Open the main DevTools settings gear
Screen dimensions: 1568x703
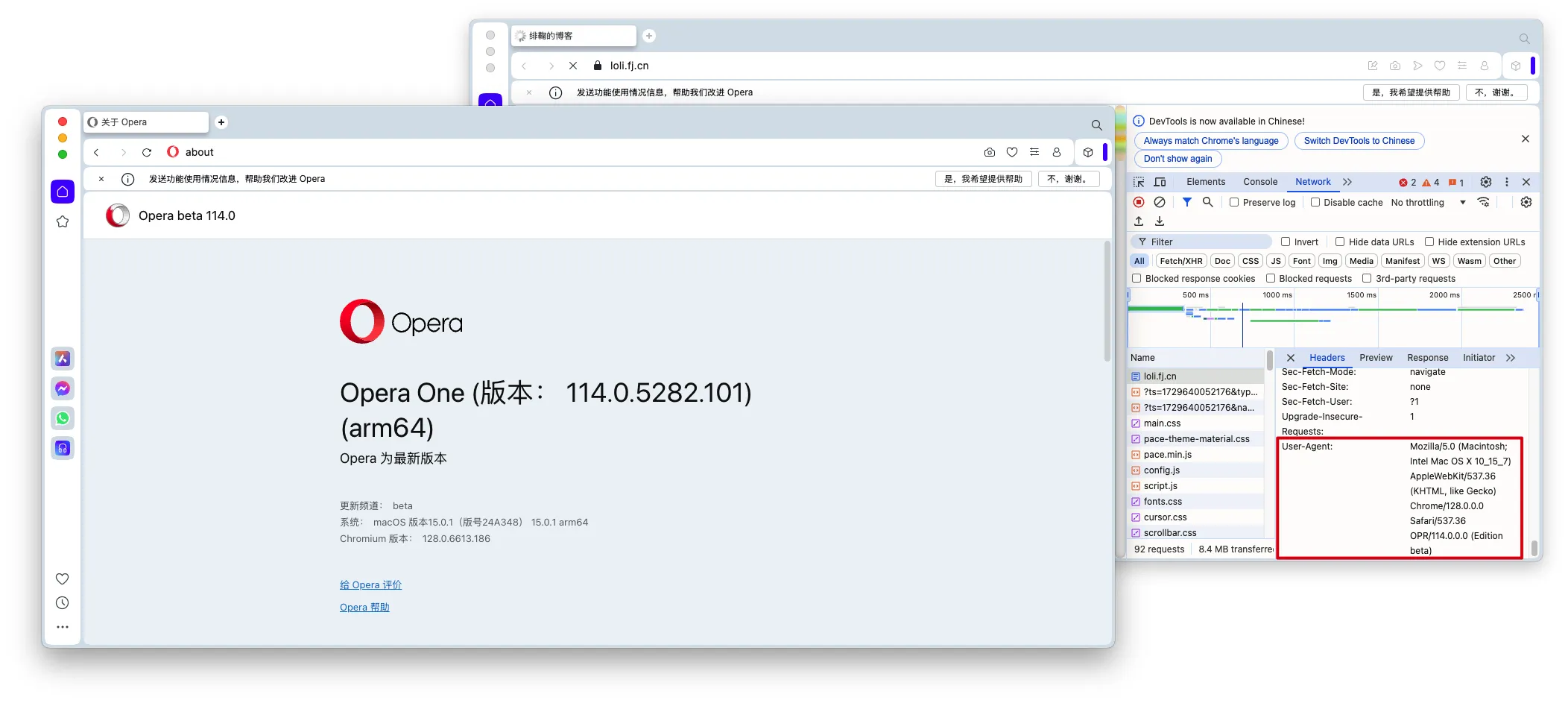pos(1486,182)
